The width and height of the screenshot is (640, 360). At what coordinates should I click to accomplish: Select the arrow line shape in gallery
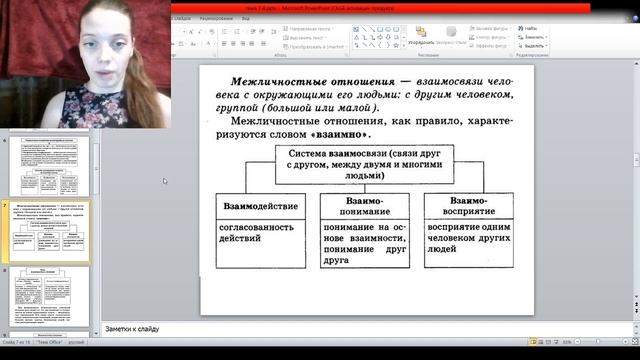coord(372,29)
